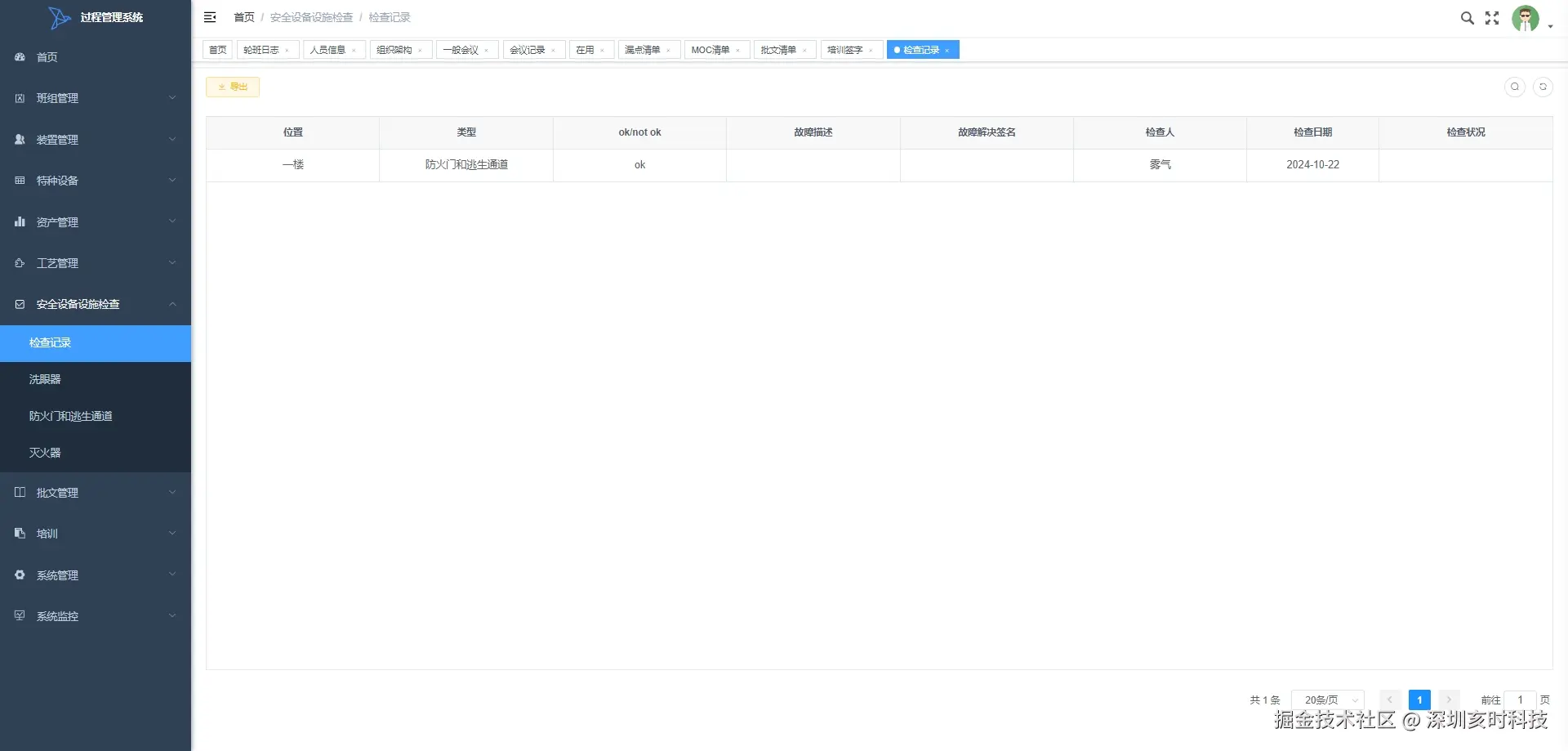The height and width of the screenshot is (751, 1568).
Task: Refresh the table with the round refresh icon
Action: [x=1543, y=87]
